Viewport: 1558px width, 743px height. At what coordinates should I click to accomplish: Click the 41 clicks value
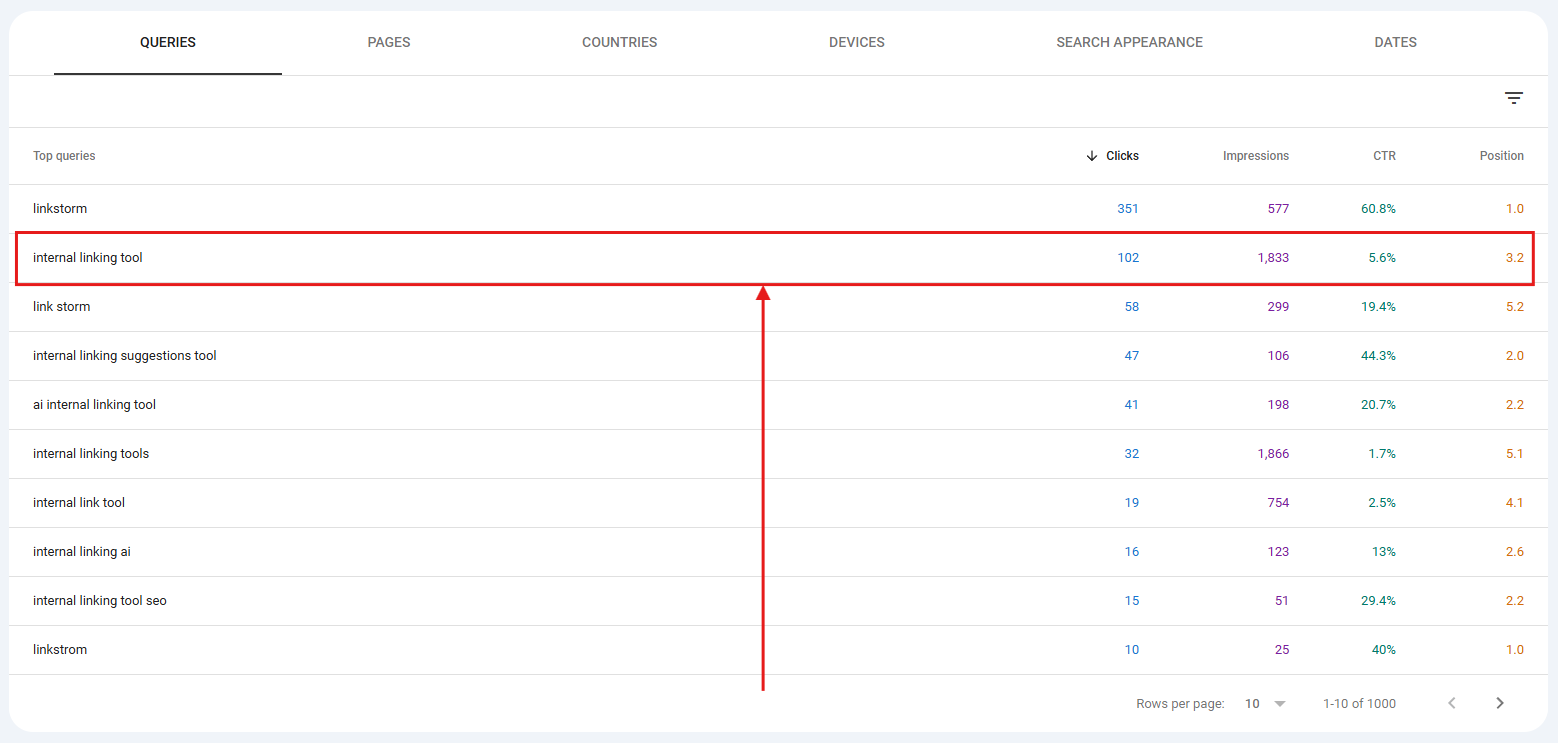click(x=1132, y=405)
